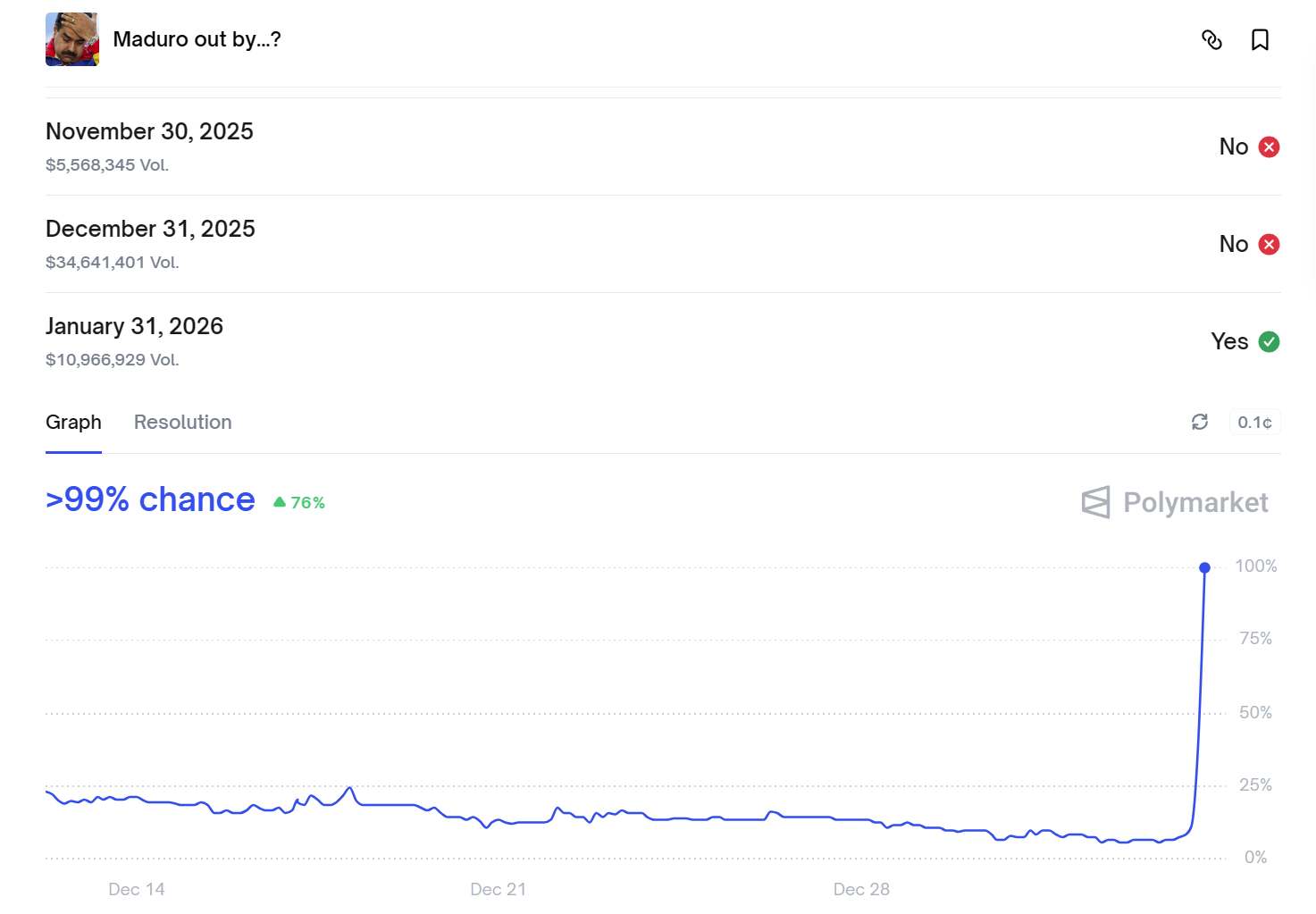Open the Maduro thumbnail image
The height and width of the screenshot is (914, 1316).
coord(72,39)
